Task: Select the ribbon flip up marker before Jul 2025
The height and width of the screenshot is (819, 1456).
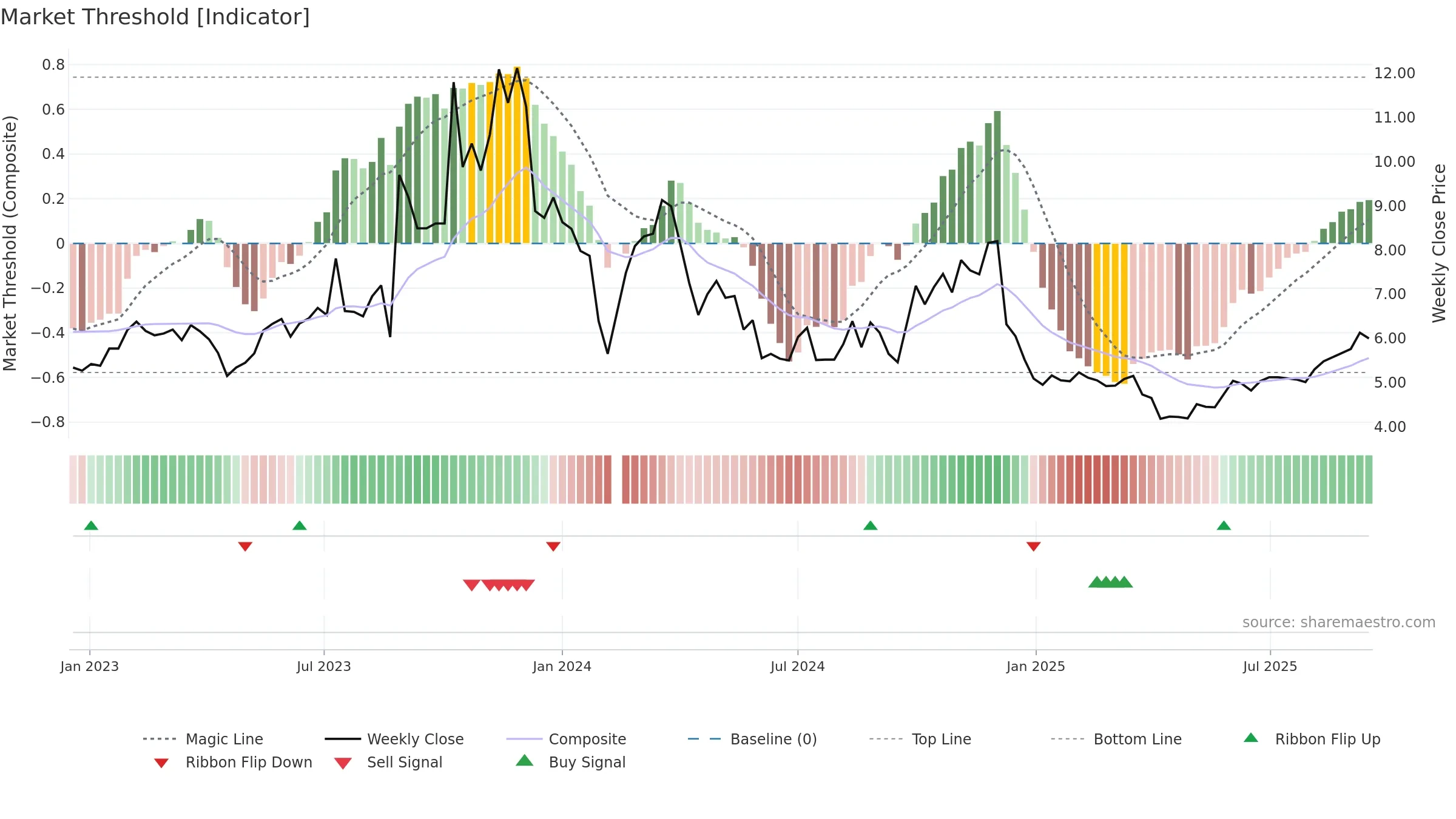Action: [x=1224, y=525]
